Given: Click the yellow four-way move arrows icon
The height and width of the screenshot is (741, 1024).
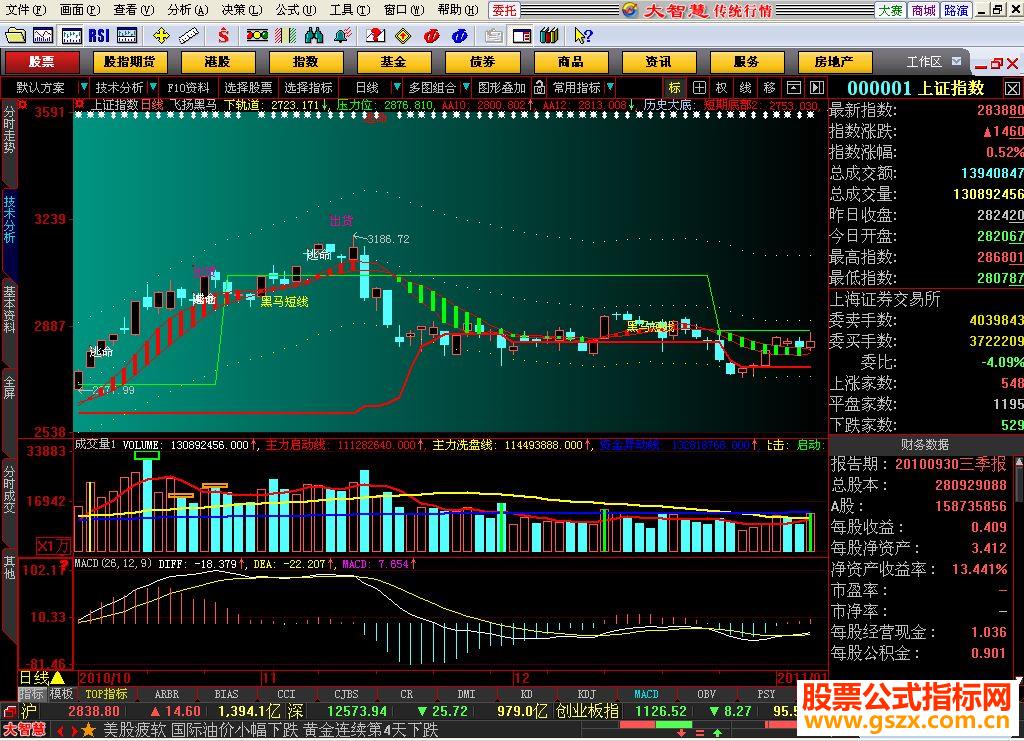Looking at the screenshot, I should pos(161,35).
